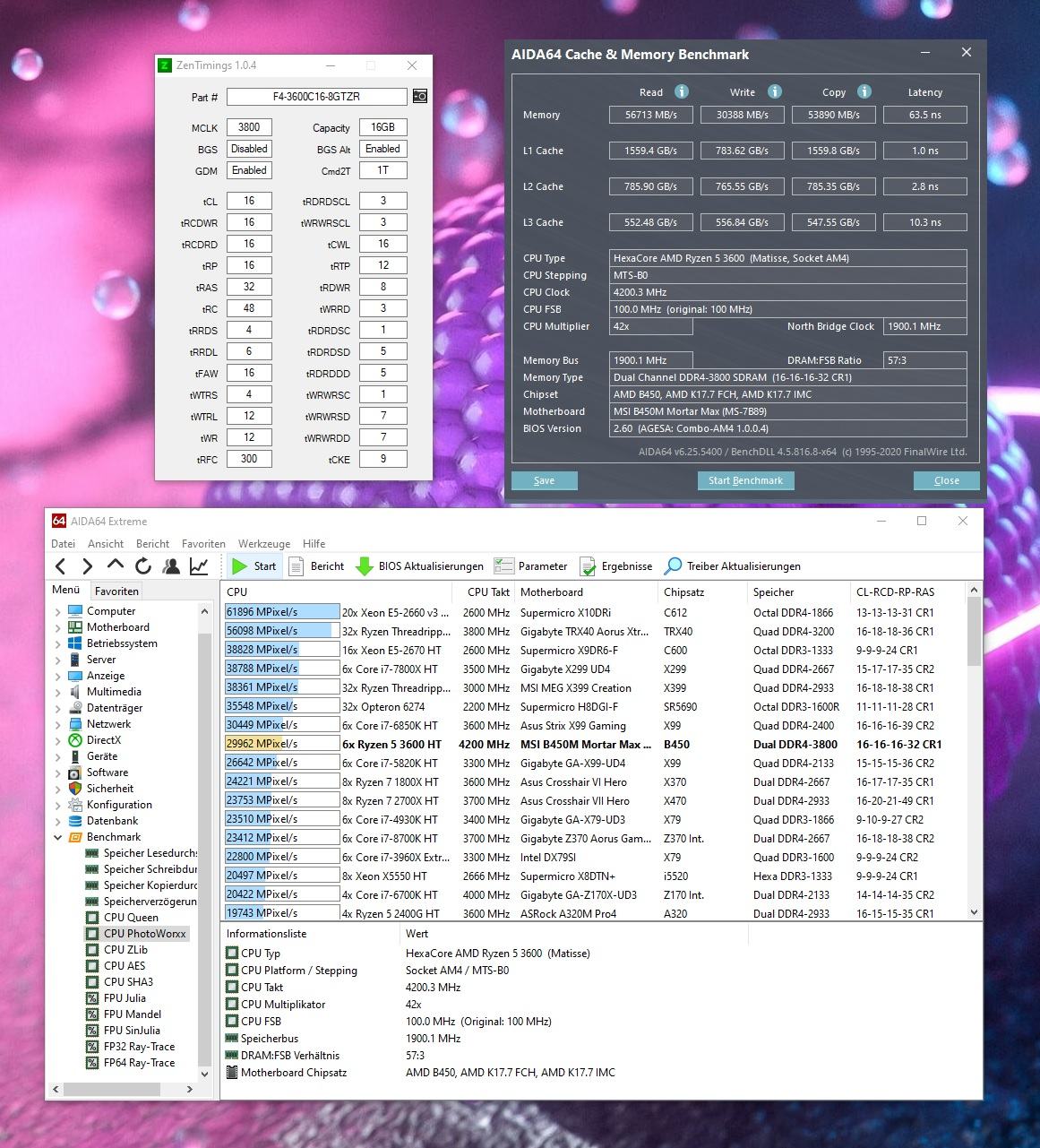The image size is (1040, 1148).
Task: Select CPU ZLib benchmark item
Action: tap(125, 949)
